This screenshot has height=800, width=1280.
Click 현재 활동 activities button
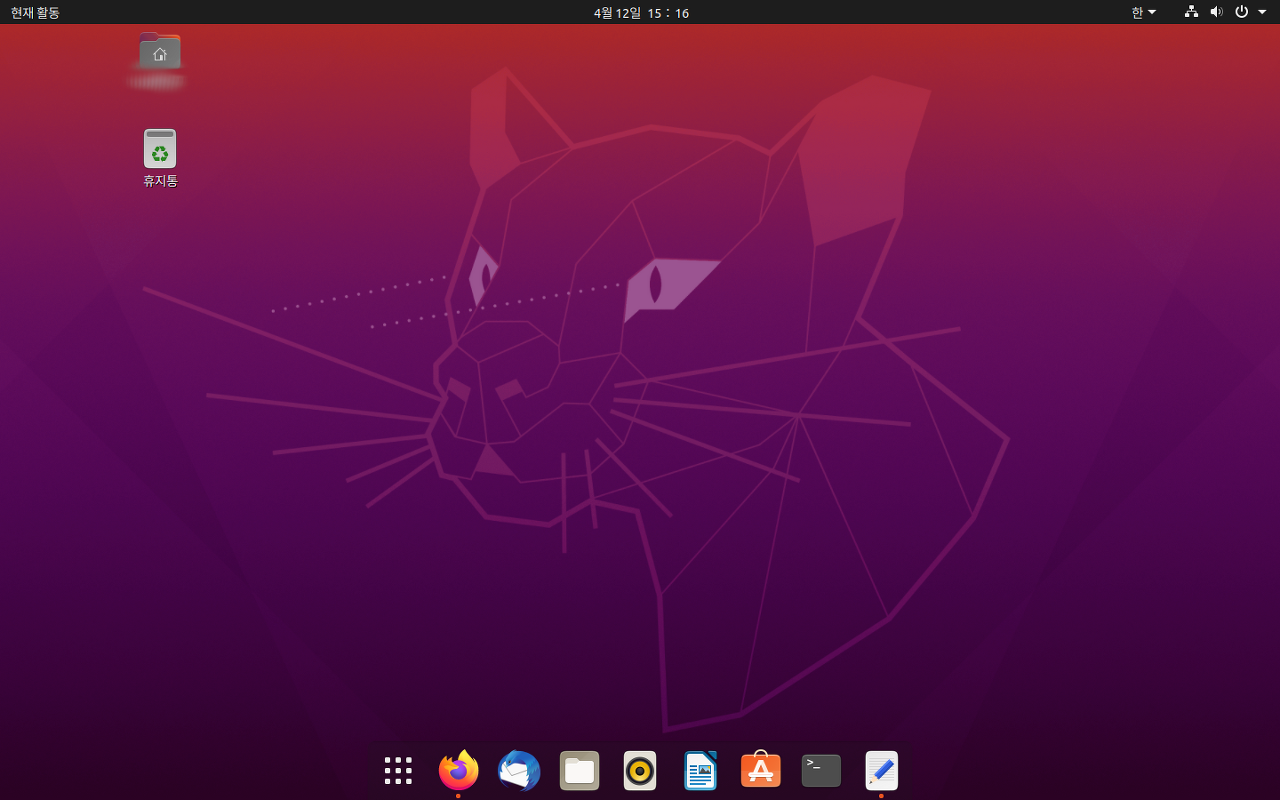(x=35, y=13)
